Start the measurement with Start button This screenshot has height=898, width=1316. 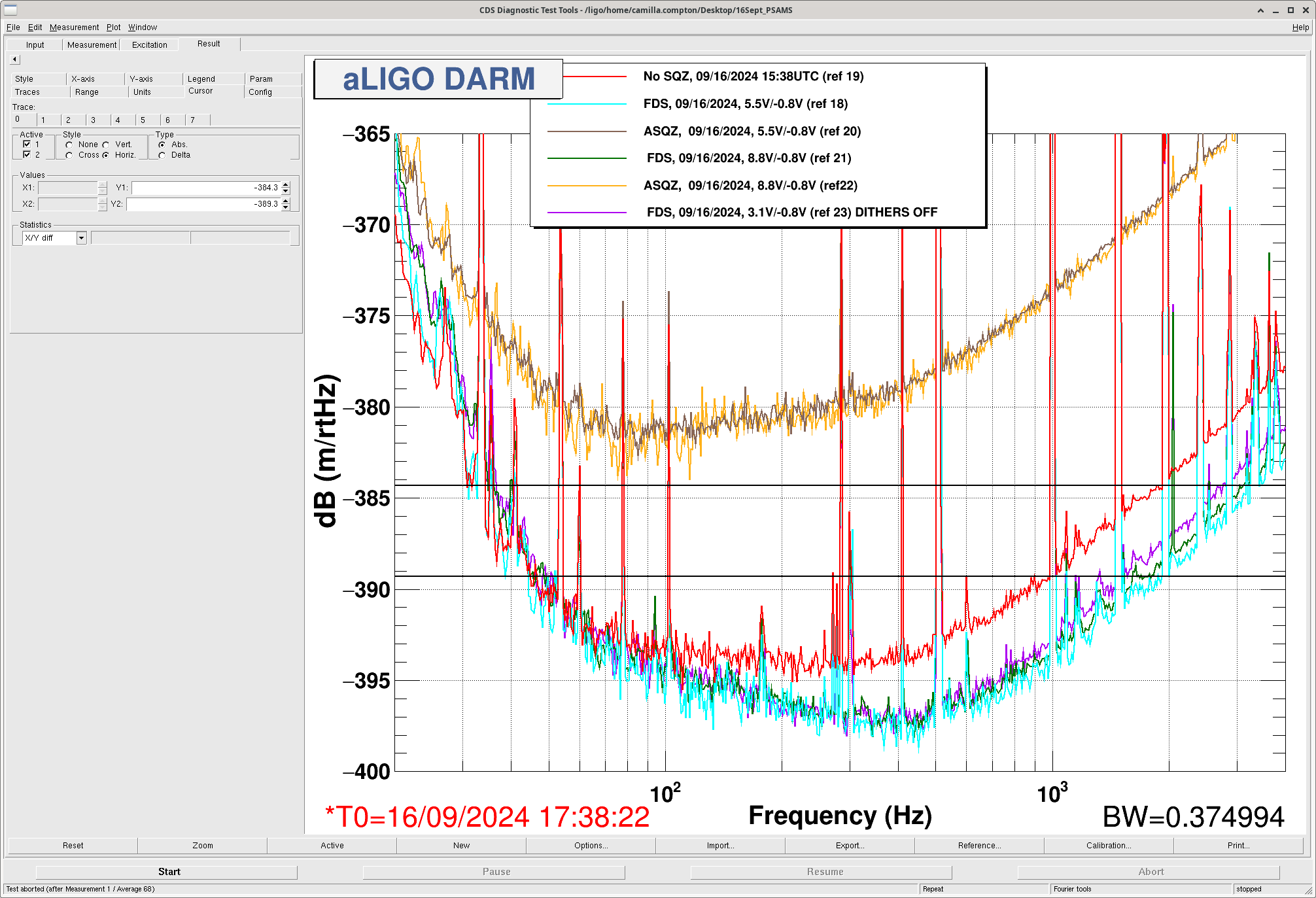pos(167,872)
